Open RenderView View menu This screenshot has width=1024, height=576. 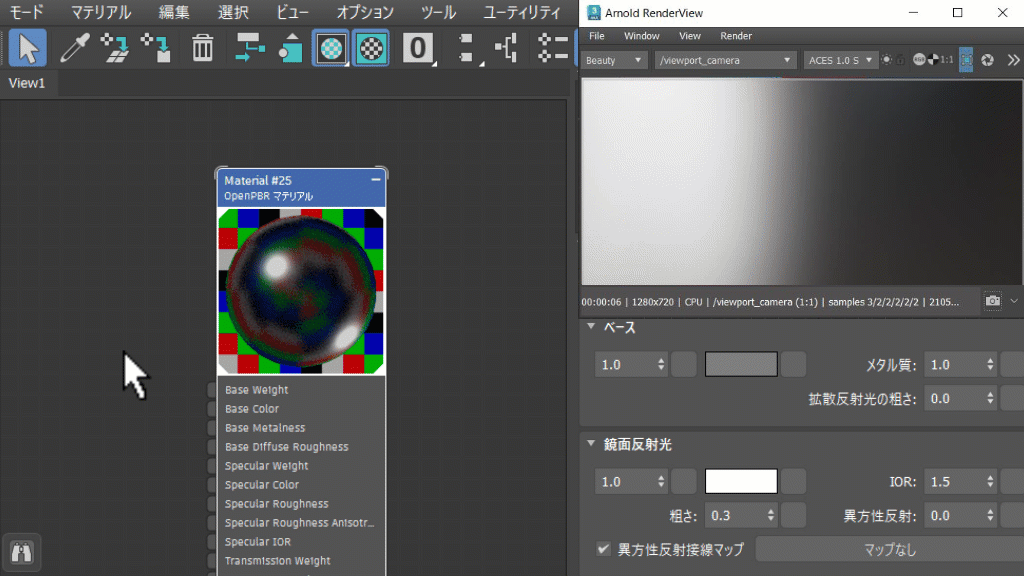click(690, 36)
